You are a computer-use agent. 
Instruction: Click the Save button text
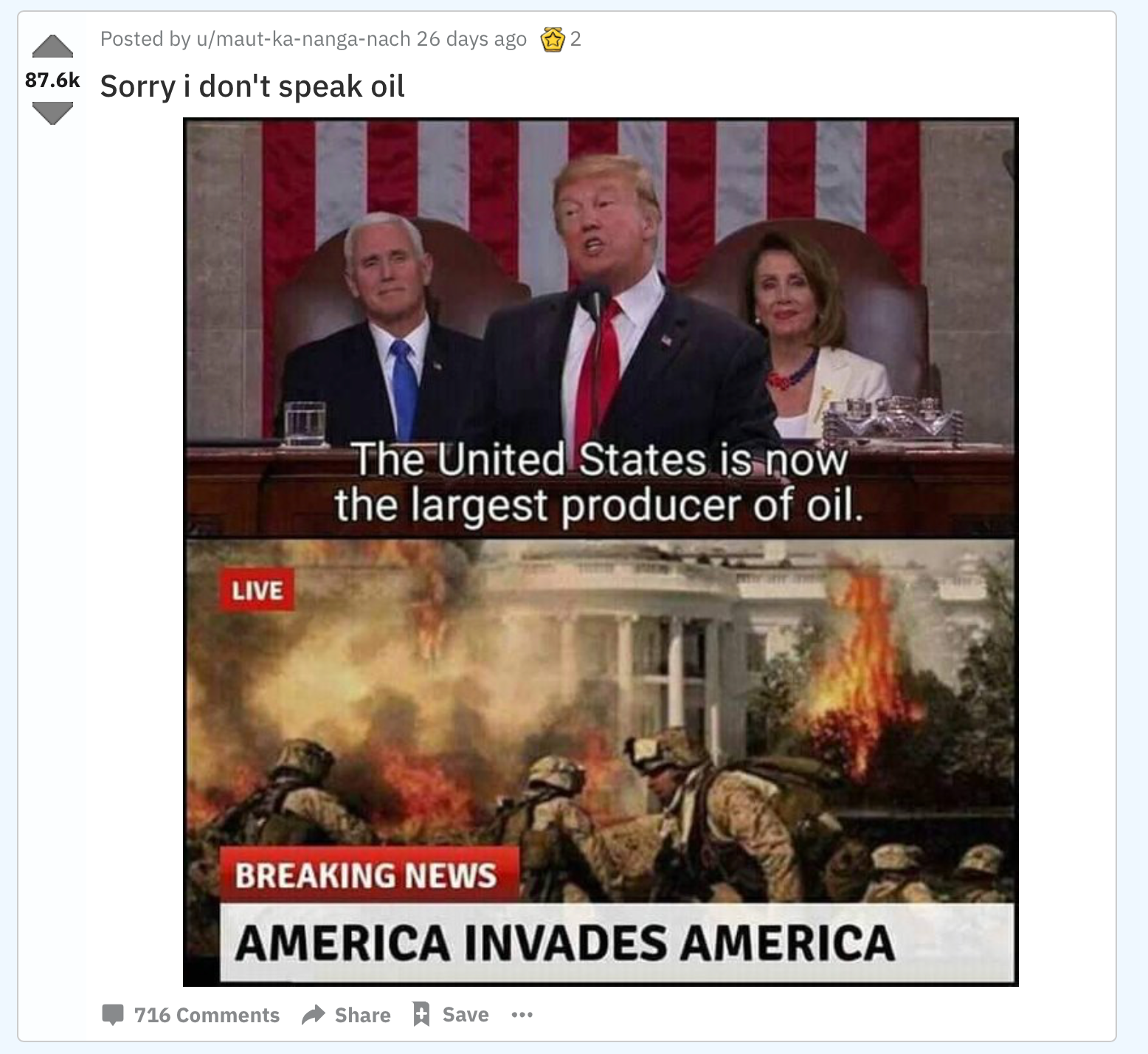(x=466, y=1015)
